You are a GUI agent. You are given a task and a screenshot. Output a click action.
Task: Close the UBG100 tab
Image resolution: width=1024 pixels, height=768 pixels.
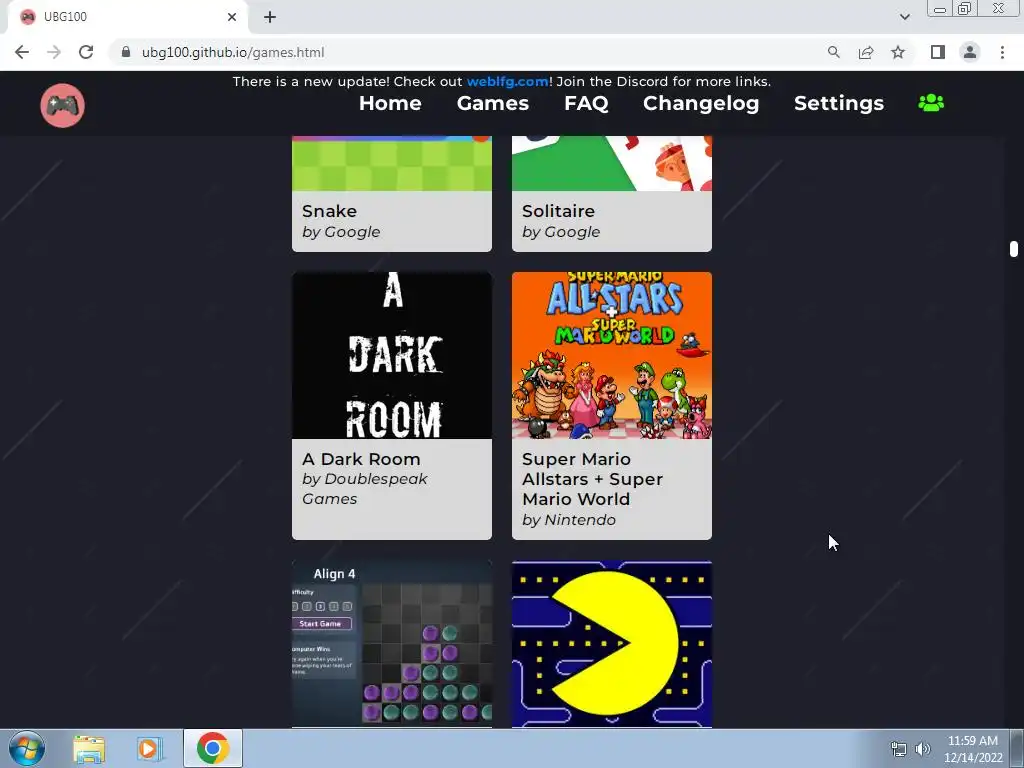(x=232, y=17)
